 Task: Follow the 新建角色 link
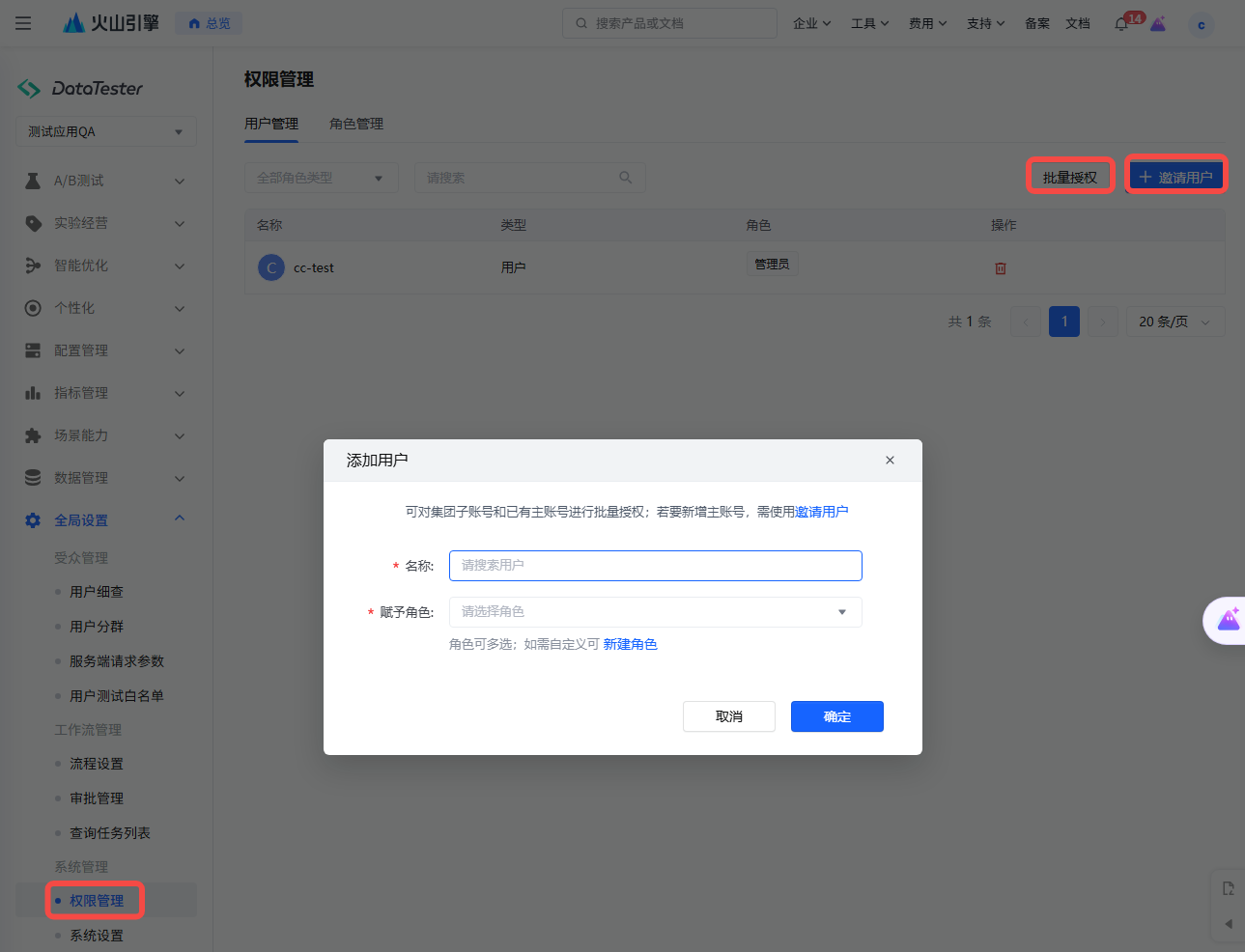[630, 644]
